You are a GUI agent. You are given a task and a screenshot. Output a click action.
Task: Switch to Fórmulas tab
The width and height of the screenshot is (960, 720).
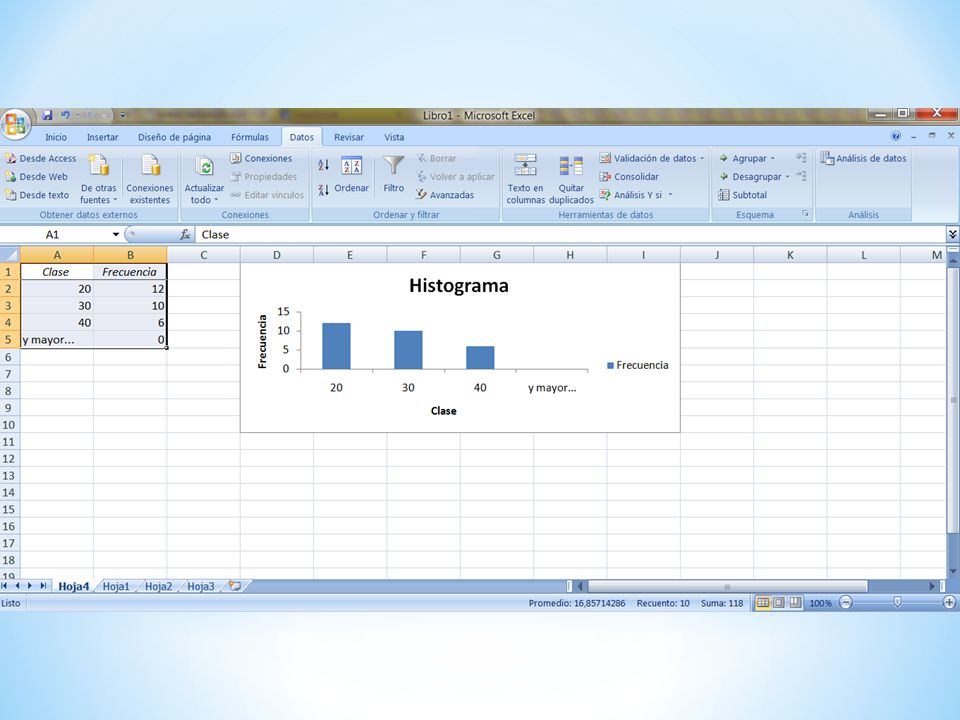click(x=250, y=137)
